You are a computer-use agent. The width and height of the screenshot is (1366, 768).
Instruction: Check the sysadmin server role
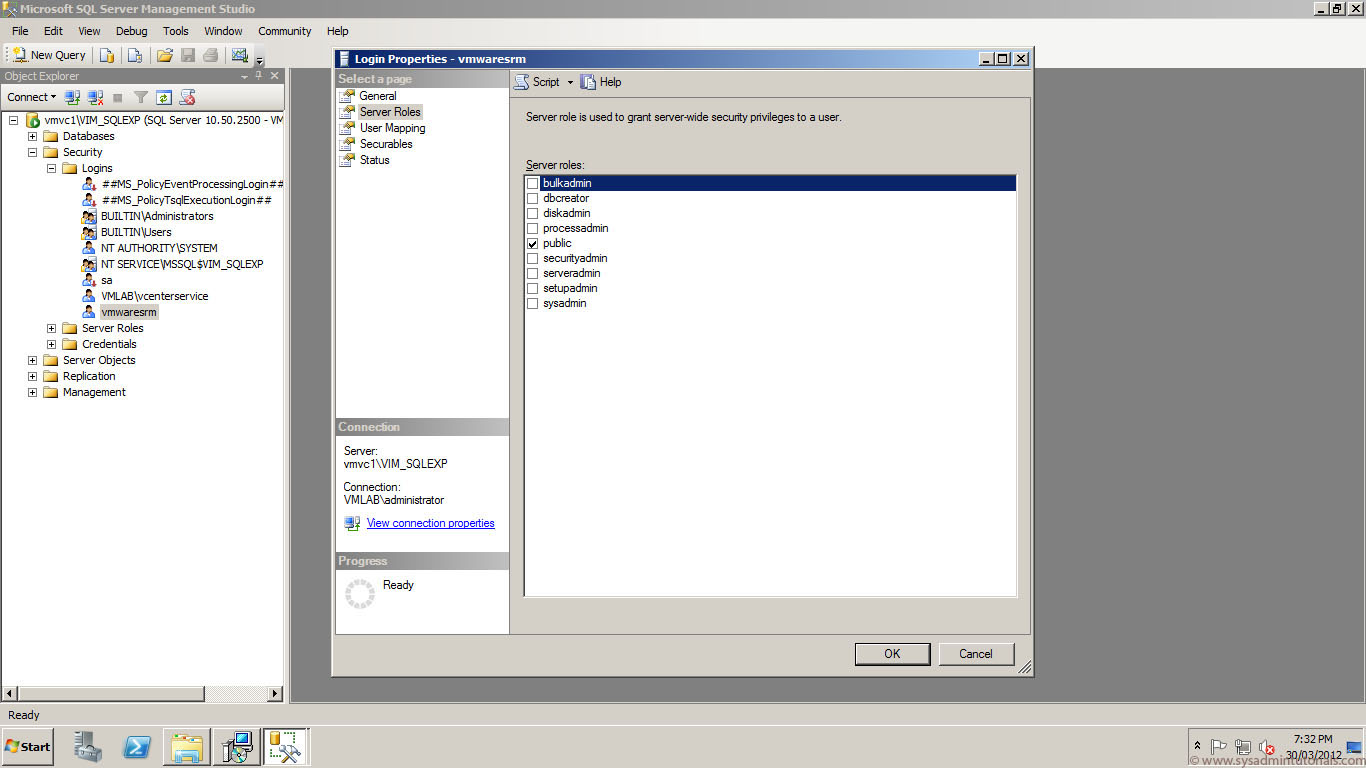click(533, 303)
